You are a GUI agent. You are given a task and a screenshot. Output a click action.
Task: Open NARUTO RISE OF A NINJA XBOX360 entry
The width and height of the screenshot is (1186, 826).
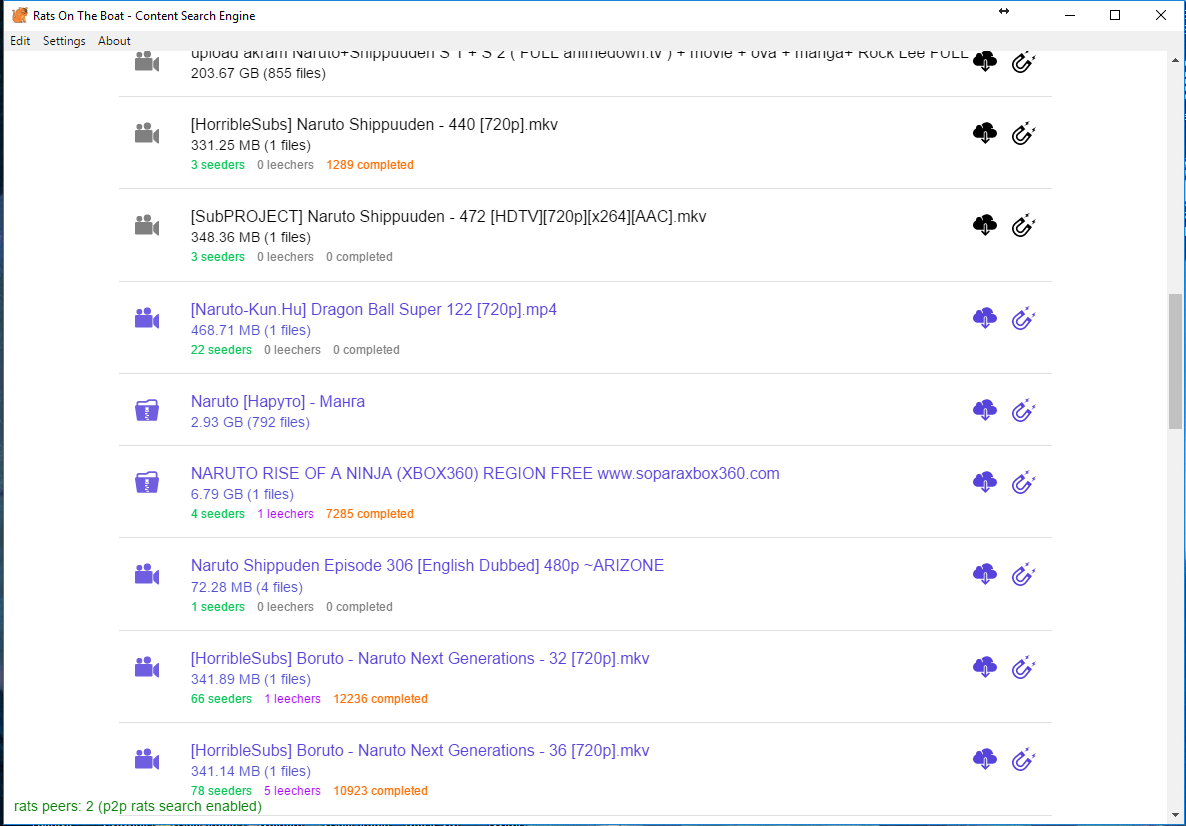click(x=485, y=474)
